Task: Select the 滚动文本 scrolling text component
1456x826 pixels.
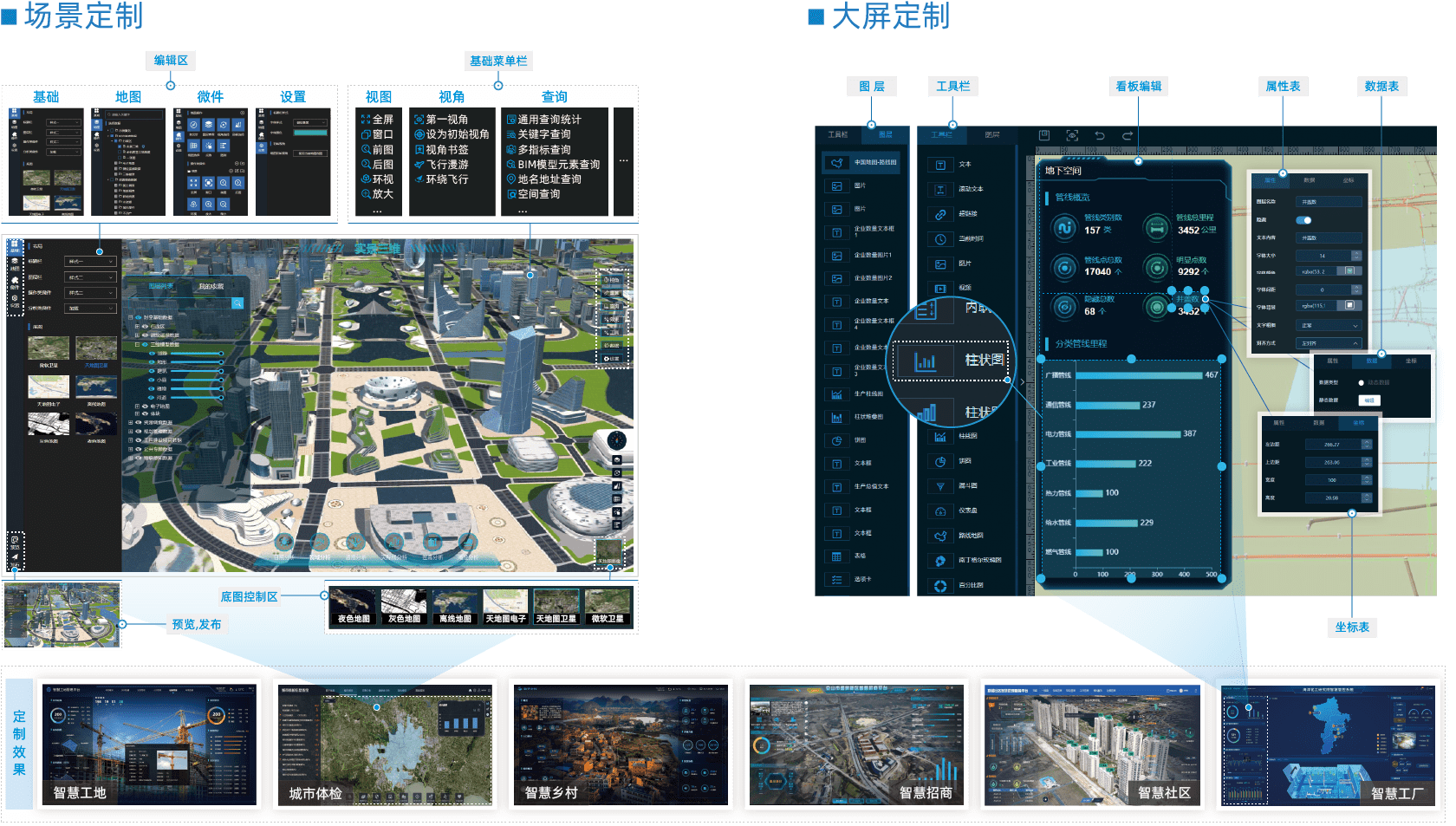Action: 940,189
